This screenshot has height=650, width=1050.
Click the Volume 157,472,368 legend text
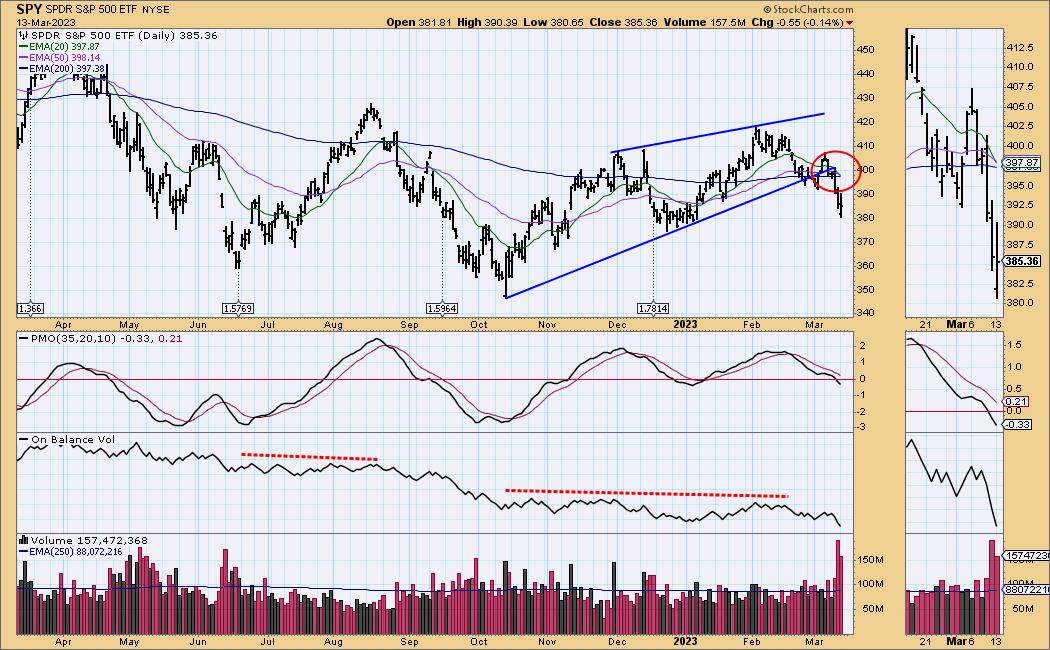coord(88,540)
